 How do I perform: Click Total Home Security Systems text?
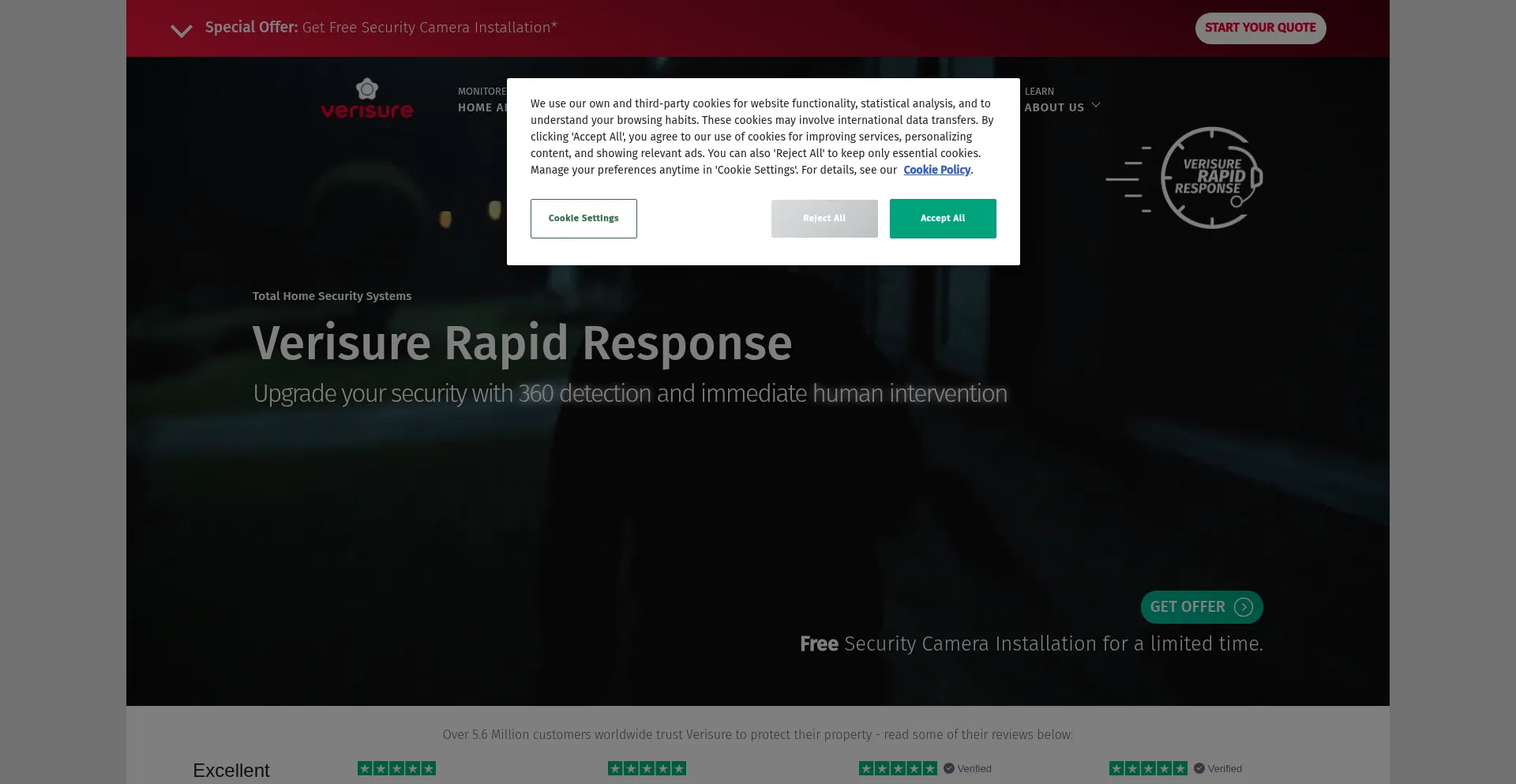(x=332, y=296)
